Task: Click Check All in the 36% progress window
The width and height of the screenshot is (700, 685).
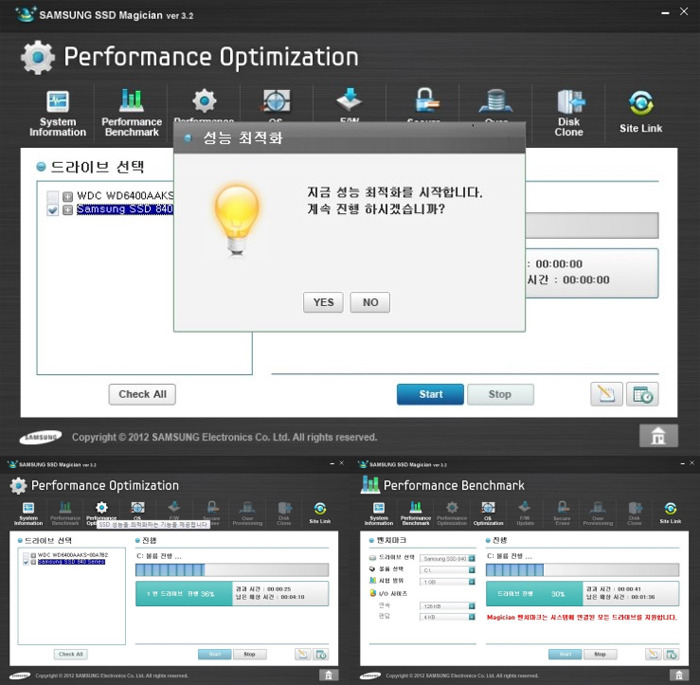Action: (71, 654)
